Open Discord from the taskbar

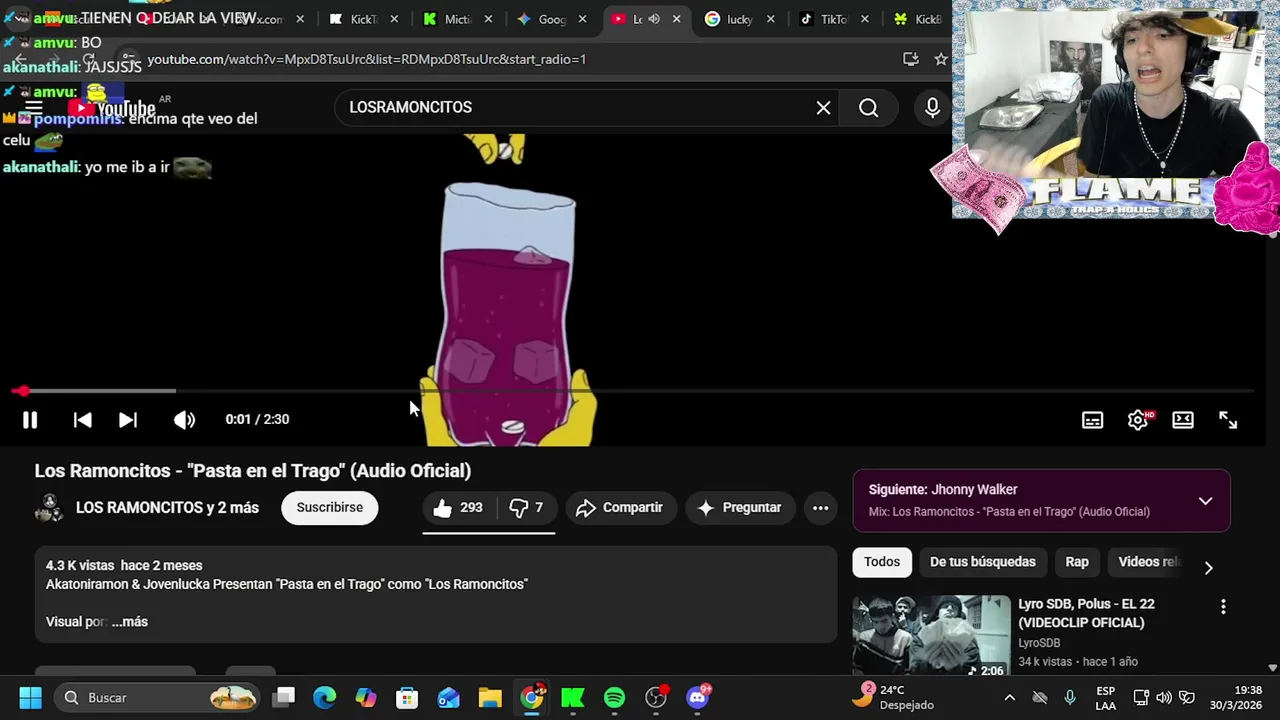tap(698, 697)
